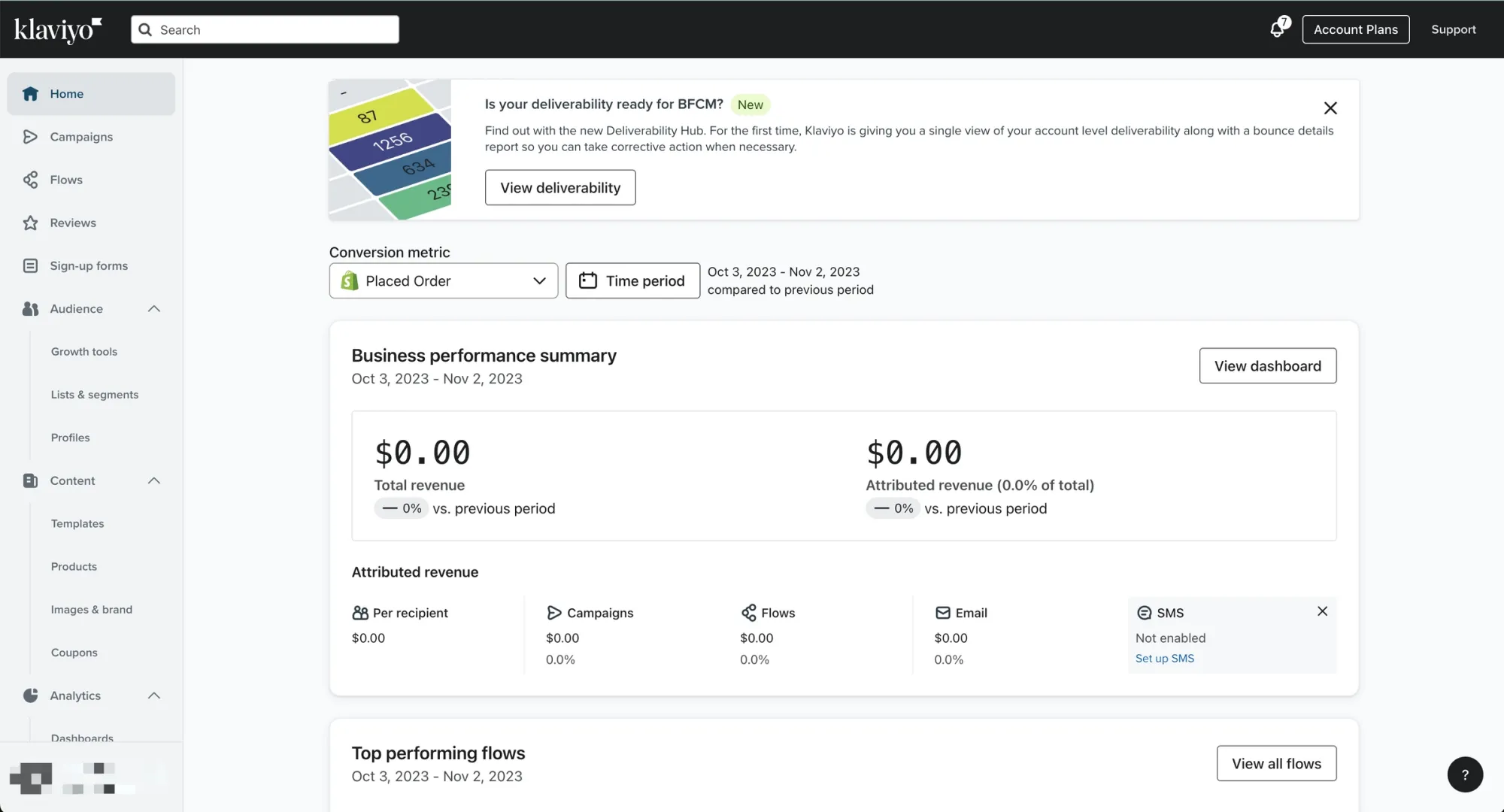The height and width of the screenshot is (812, 1504).
Task: Click the 'Not enabled' SMS status text
Action: 1171,638
